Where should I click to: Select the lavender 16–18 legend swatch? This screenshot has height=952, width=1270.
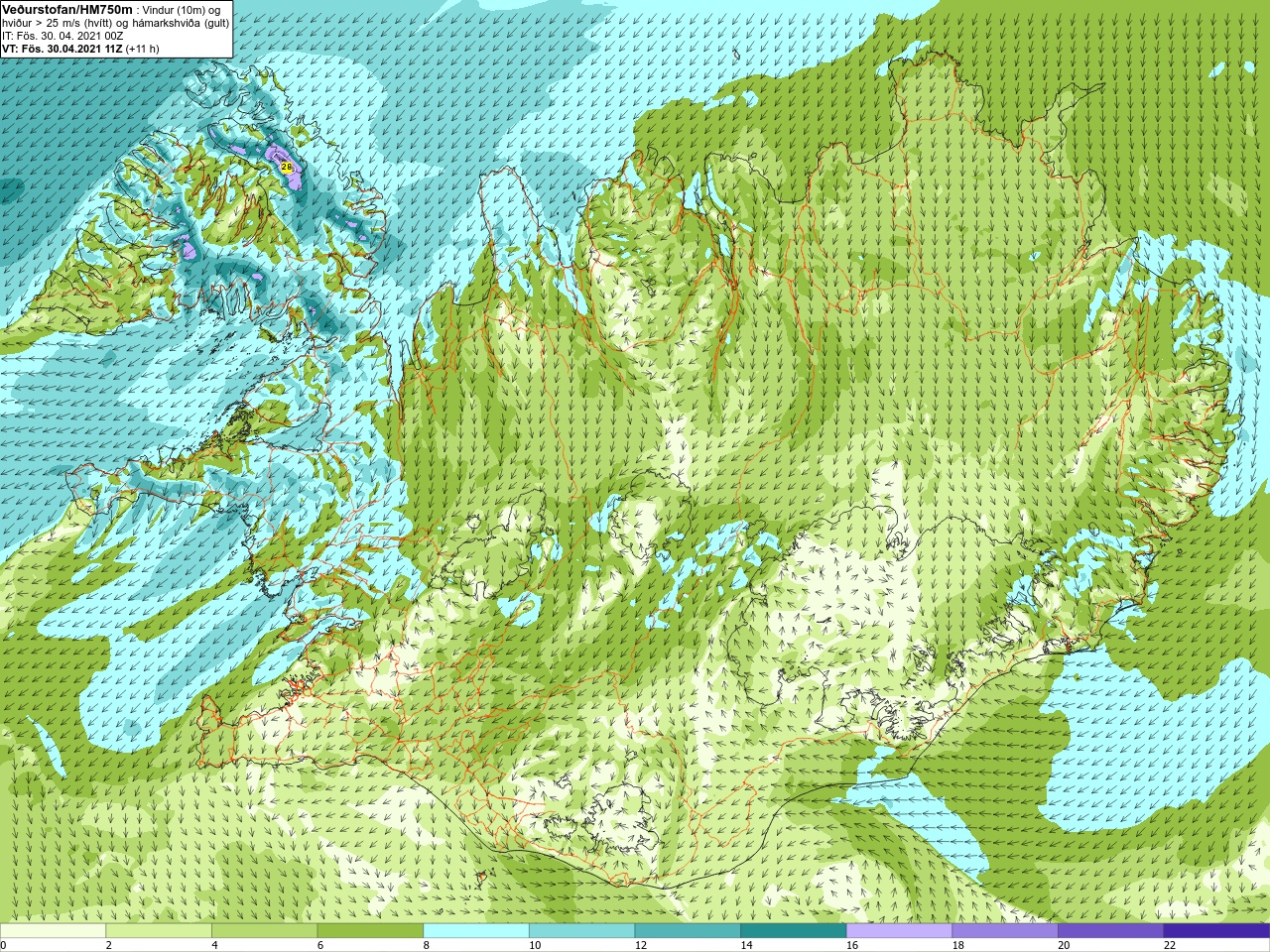[x=899, y=930]
